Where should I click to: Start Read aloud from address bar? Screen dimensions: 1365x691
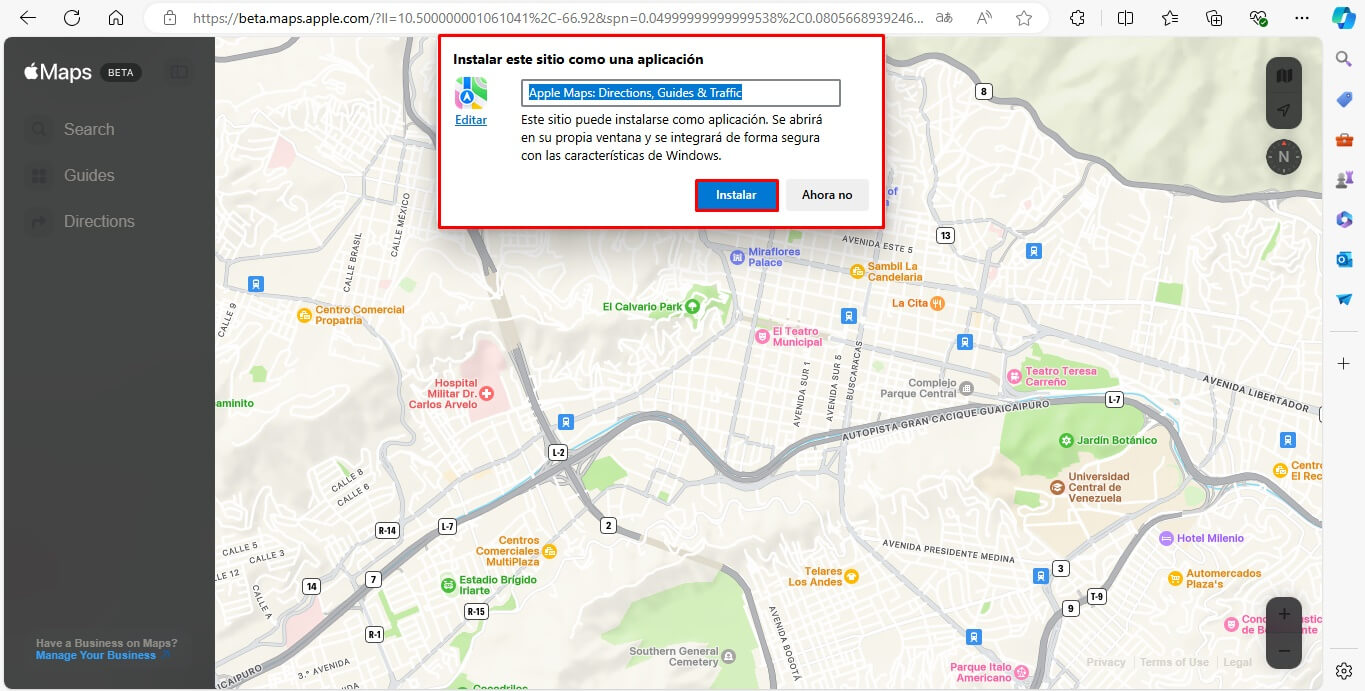pyautogui.click(x=983, y=18)
